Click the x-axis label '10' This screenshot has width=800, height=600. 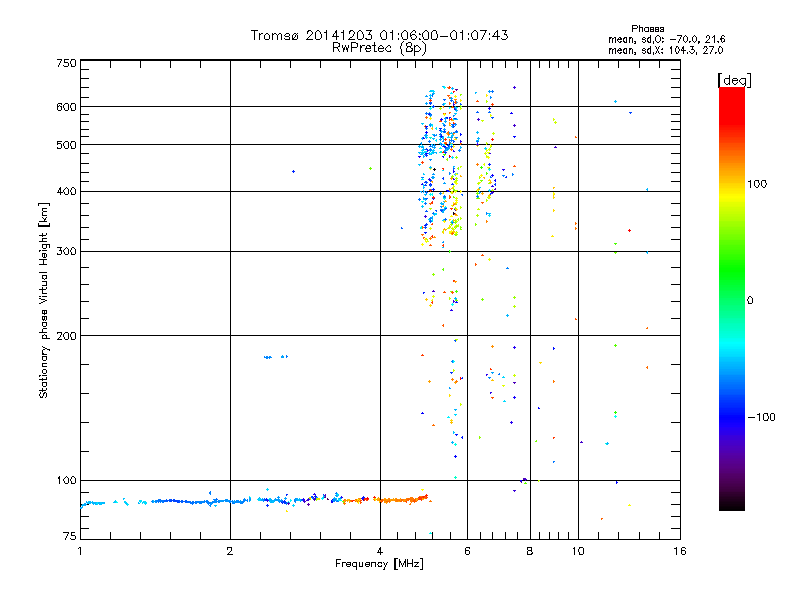pos(578,551)
